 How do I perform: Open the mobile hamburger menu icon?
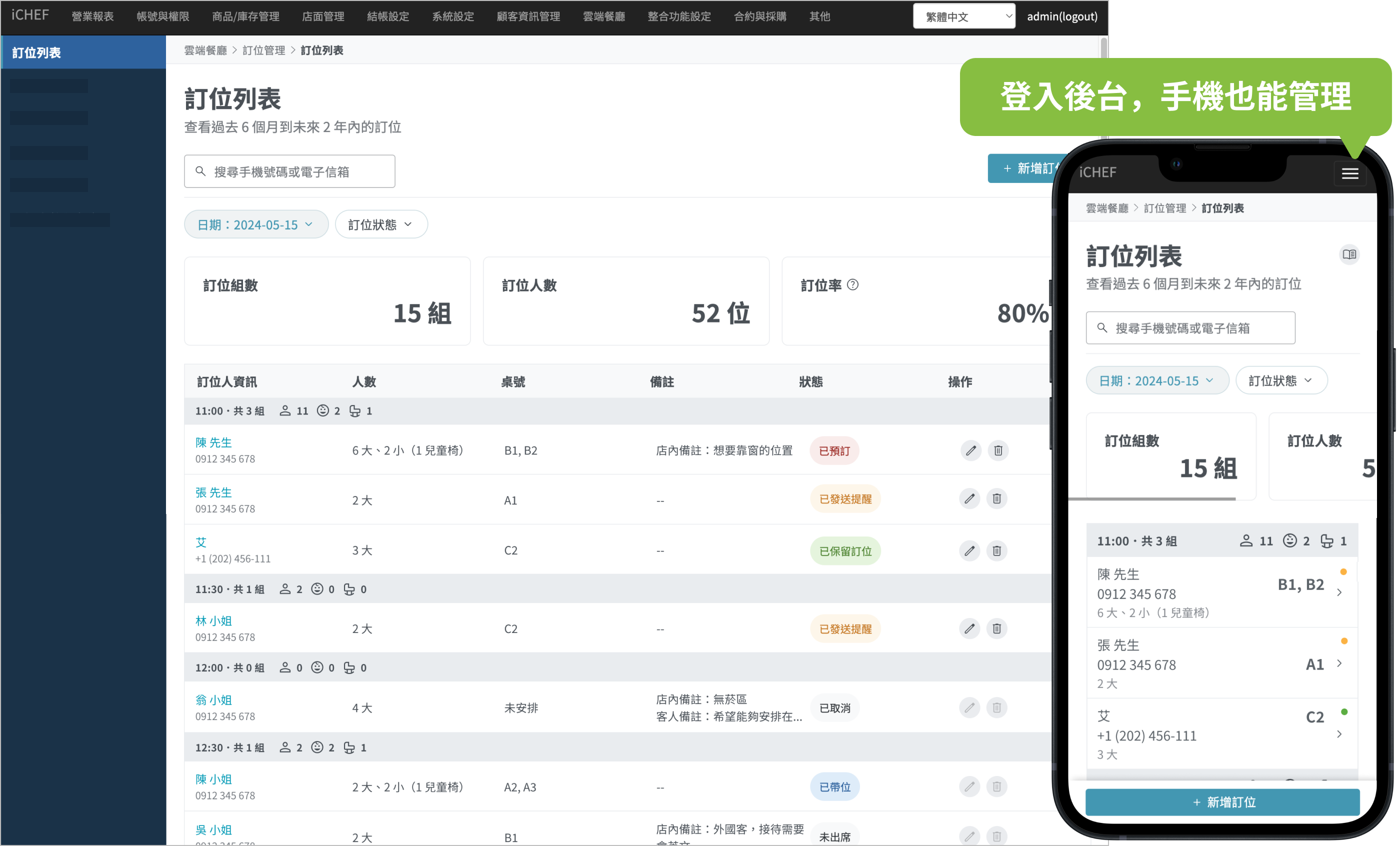point(1350,174)
